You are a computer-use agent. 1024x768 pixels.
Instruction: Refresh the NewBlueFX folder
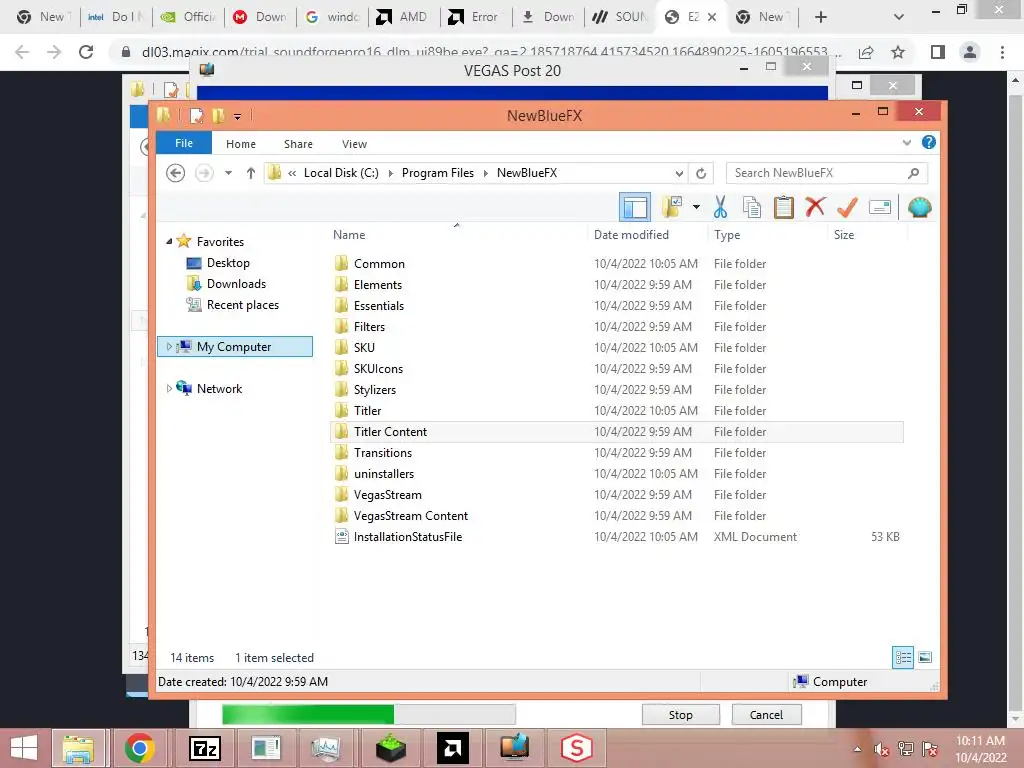[x=701, y=173]
